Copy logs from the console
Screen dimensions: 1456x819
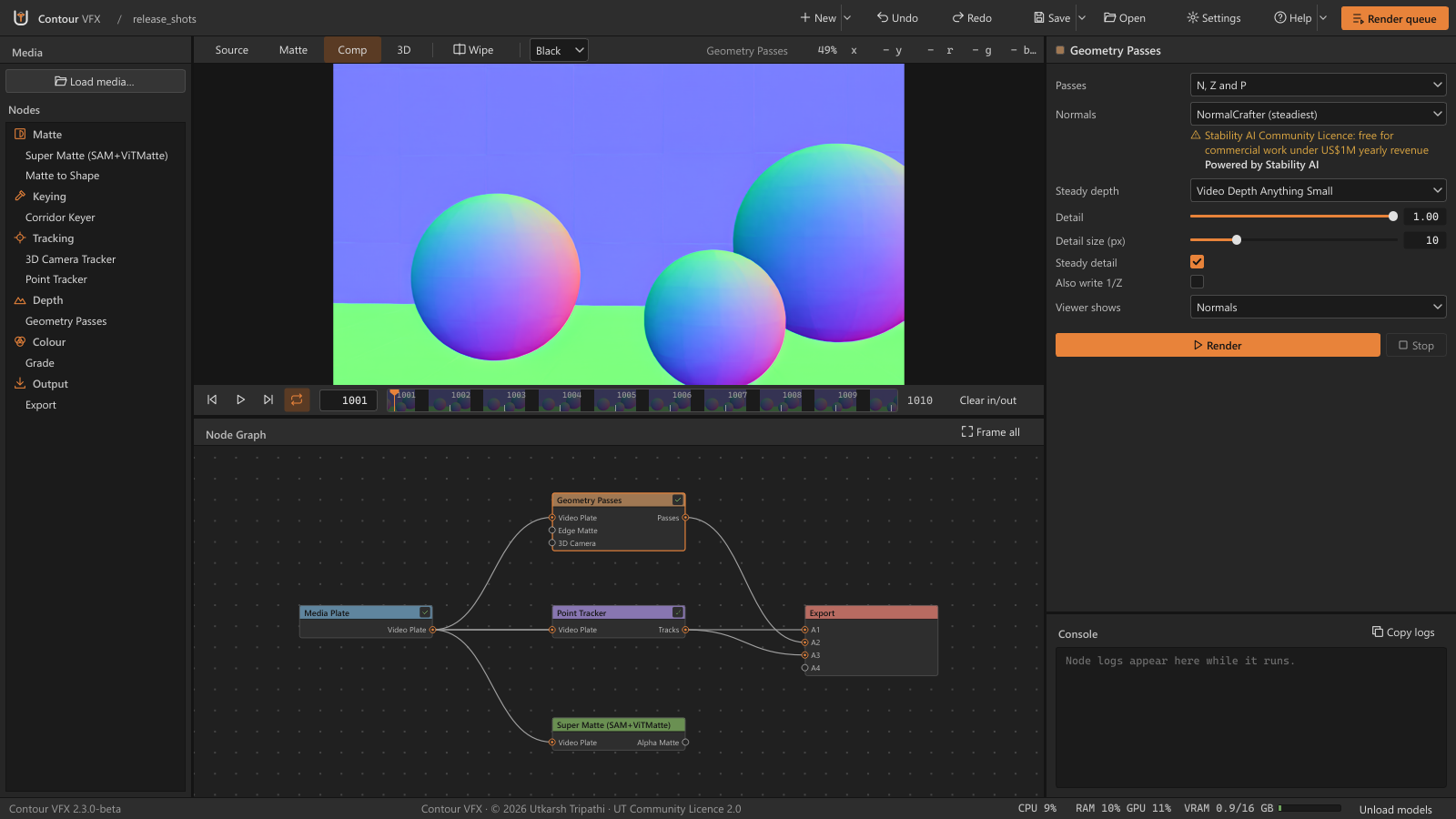1403,632
